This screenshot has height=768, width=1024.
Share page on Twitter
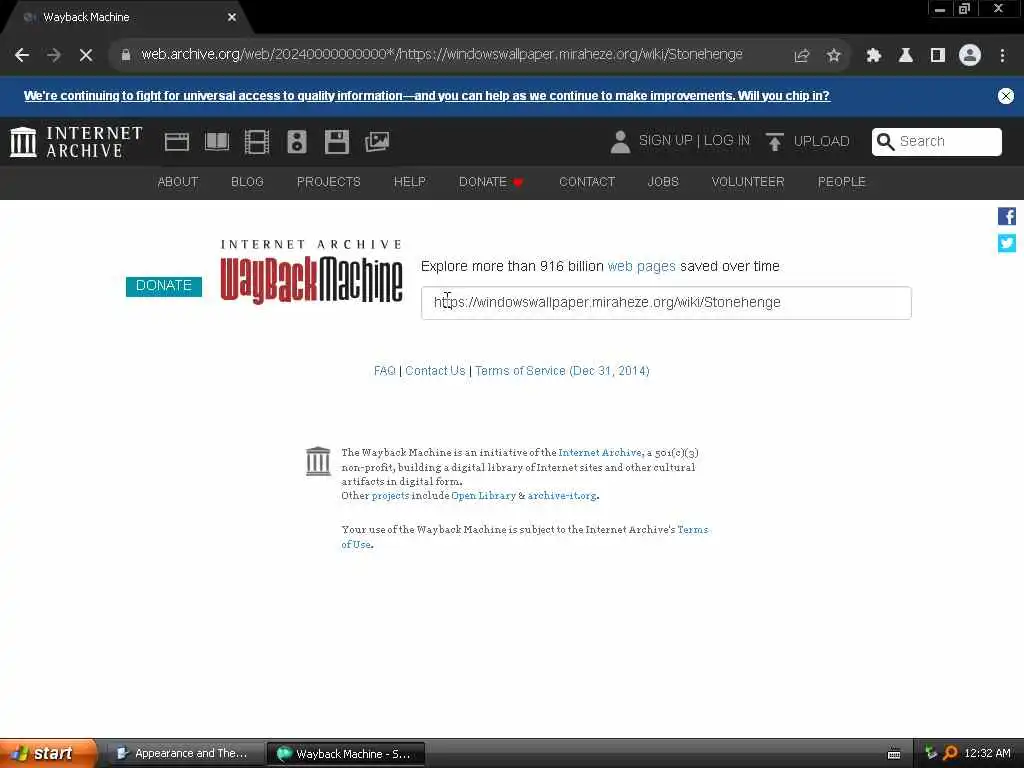coord(1006,243)
